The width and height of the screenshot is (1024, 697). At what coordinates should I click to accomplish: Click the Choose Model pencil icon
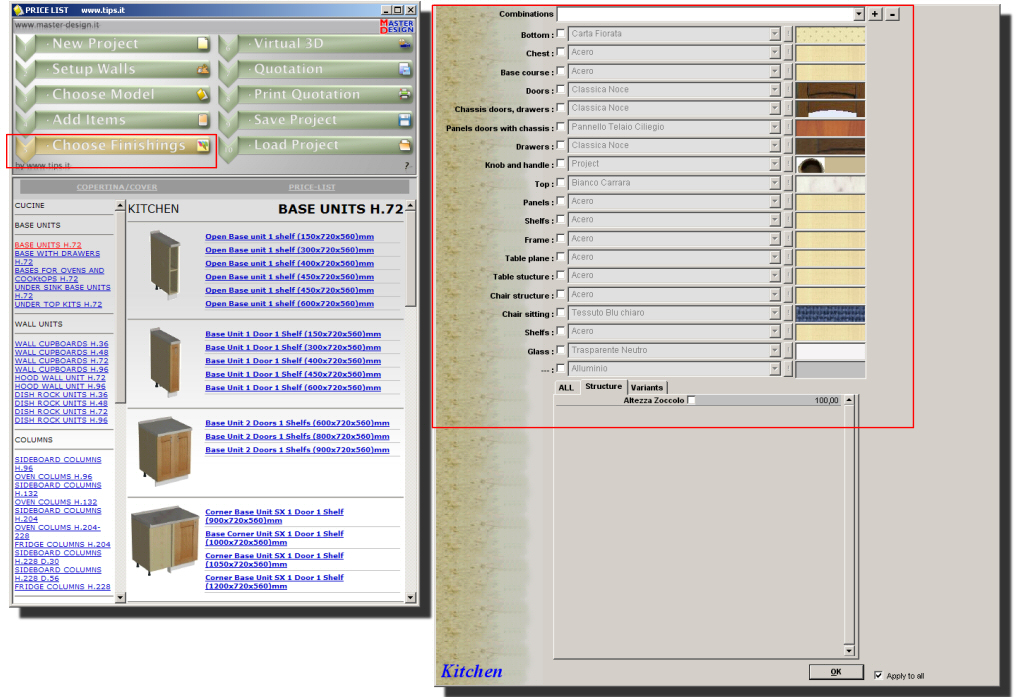point(204,94)
